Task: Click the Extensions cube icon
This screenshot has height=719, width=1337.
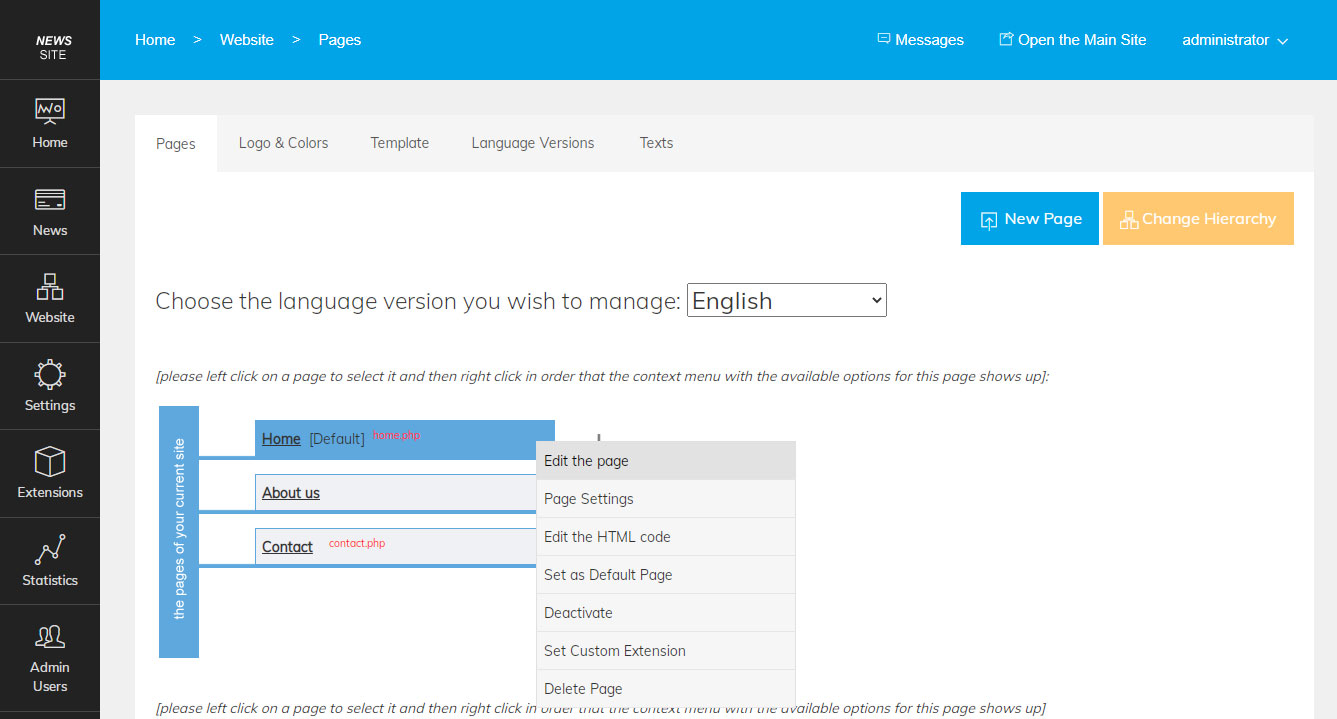Action: (50, 472)
